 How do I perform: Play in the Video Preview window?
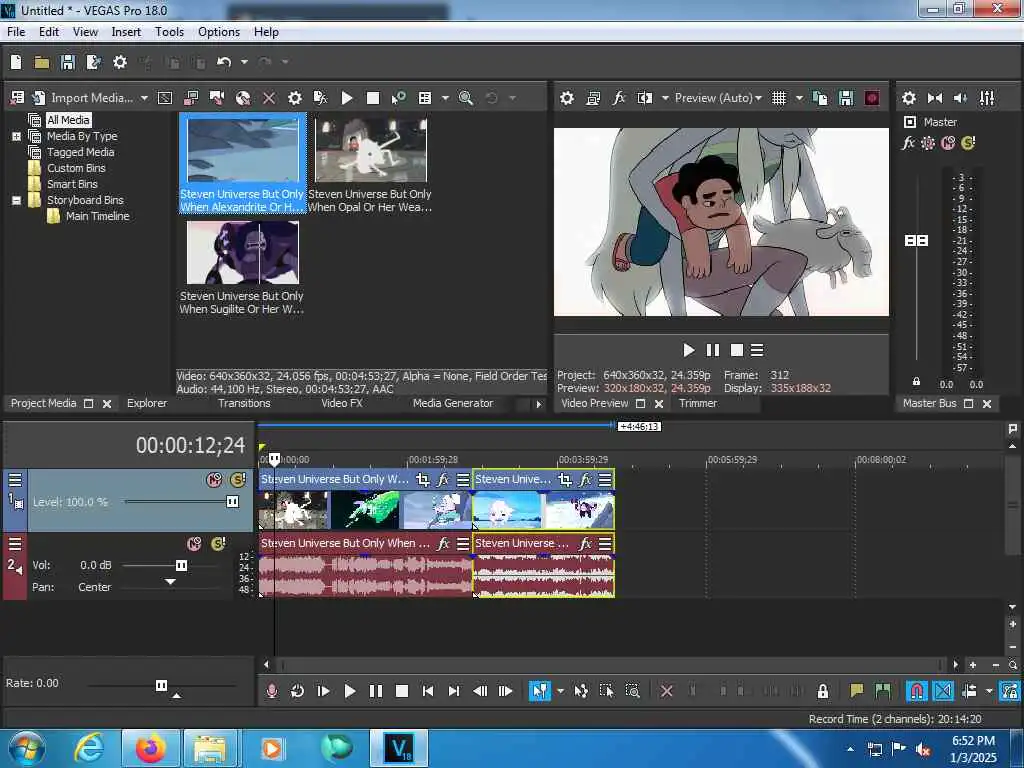688,351
